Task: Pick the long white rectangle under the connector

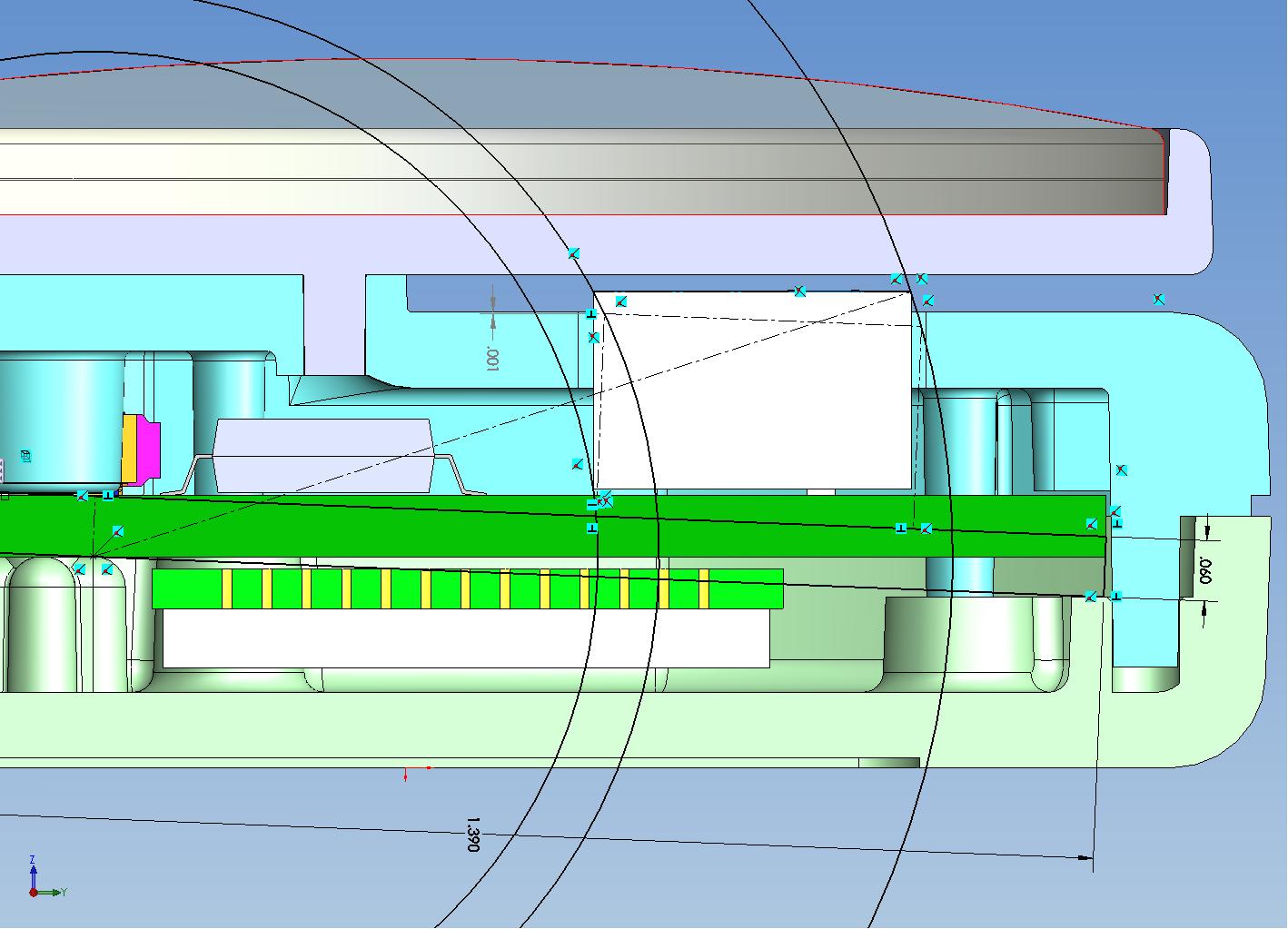Action: (463, 637)
